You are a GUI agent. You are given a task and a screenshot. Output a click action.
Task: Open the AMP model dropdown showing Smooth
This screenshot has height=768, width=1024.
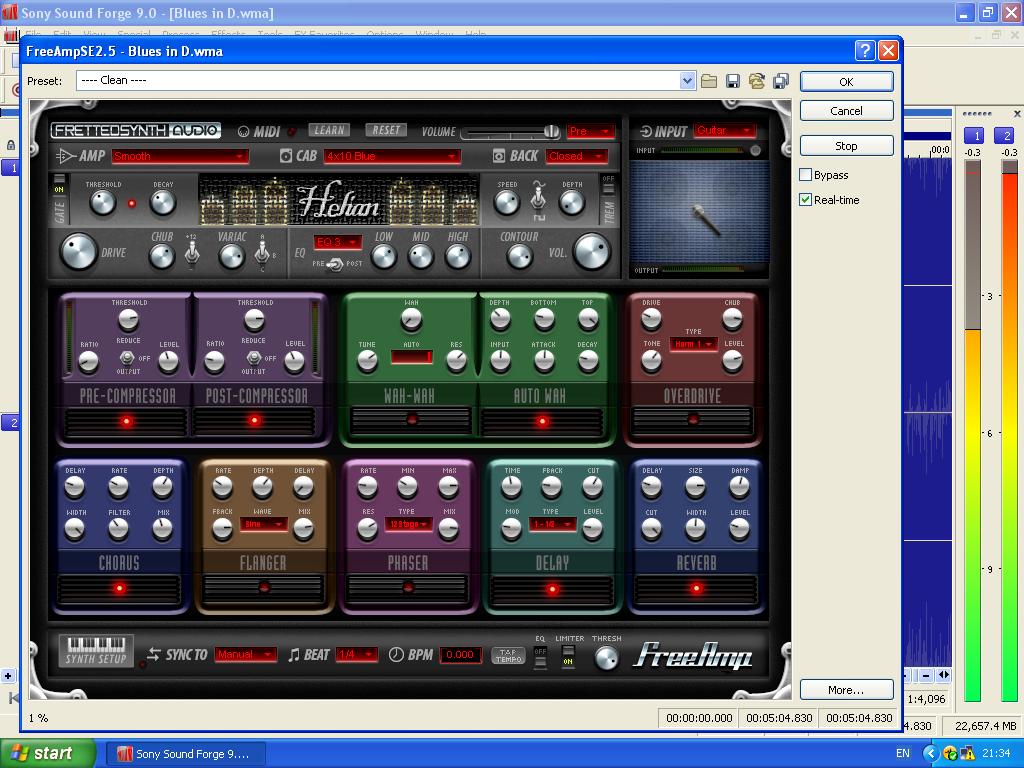coord(180,156)
